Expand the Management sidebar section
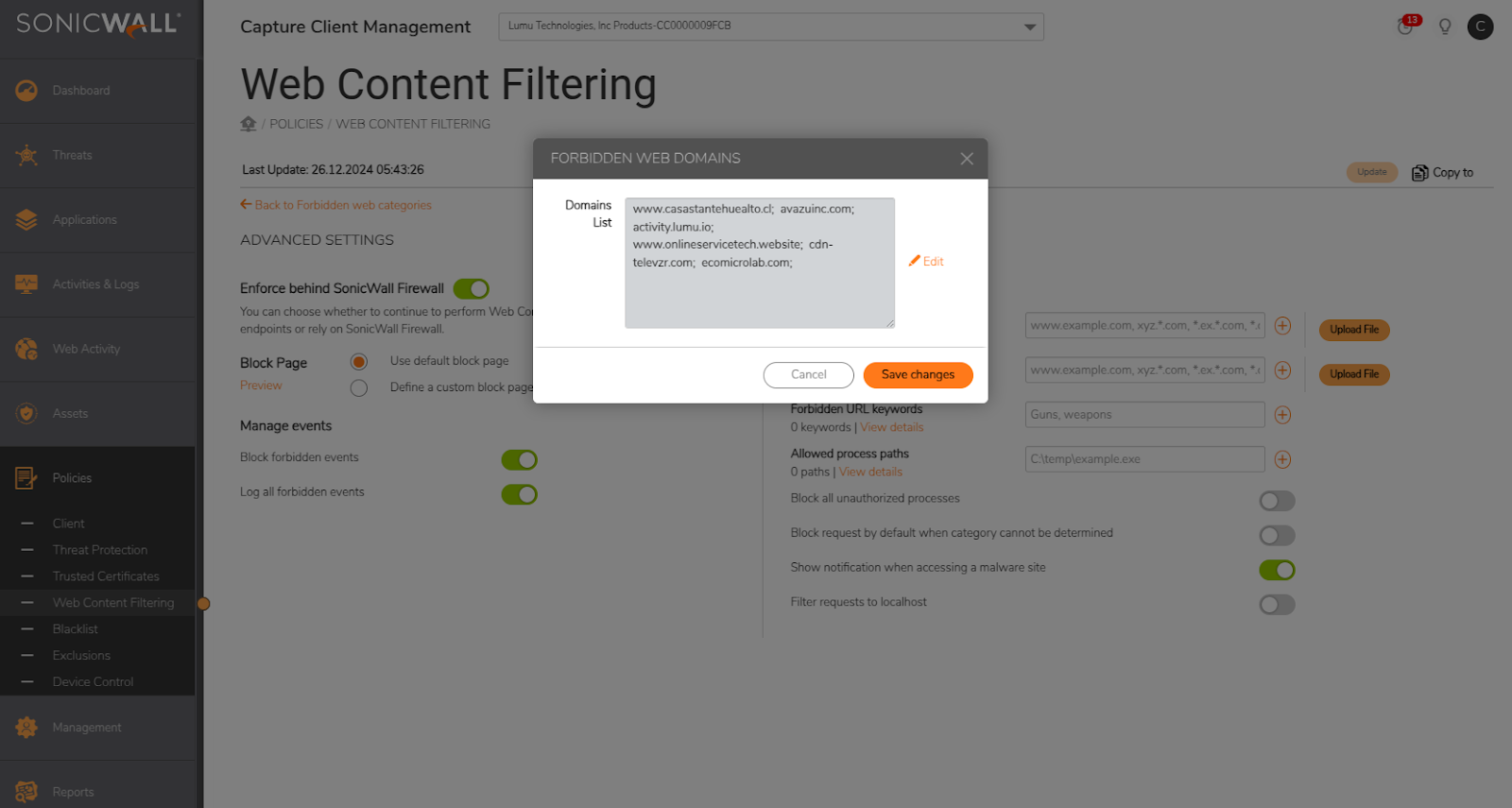Viewport: 1512px width, 808px height. [x=87, y=728]
